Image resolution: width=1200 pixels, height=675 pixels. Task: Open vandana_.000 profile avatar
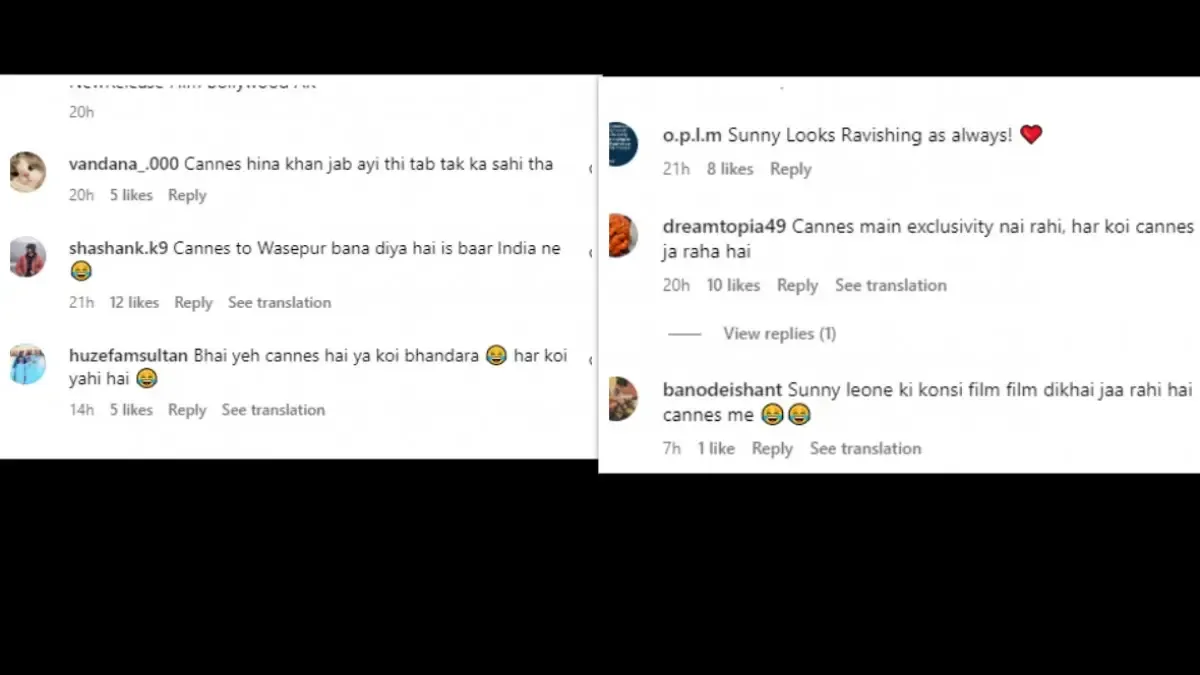[x=28, y=172]
